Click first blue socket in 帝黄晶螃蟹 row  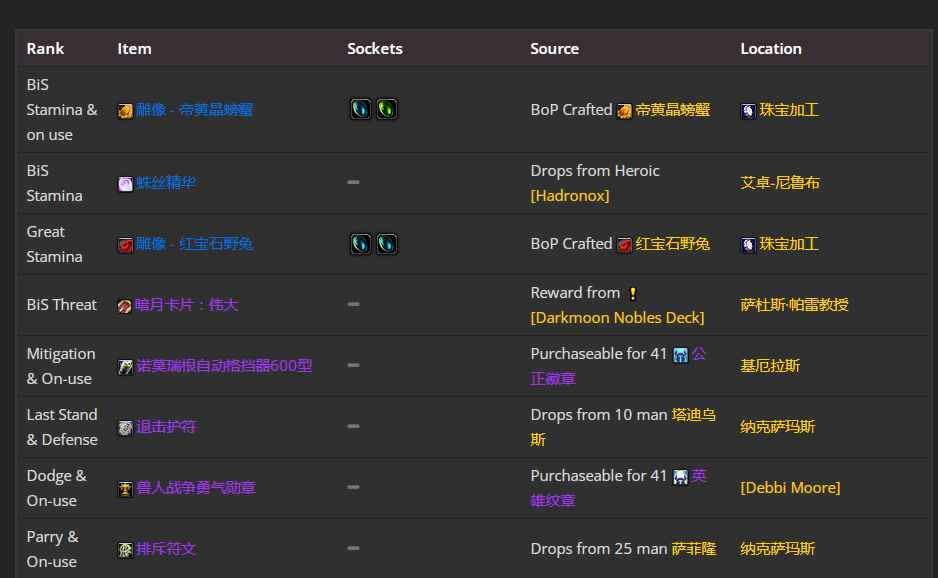coord(361,109)
